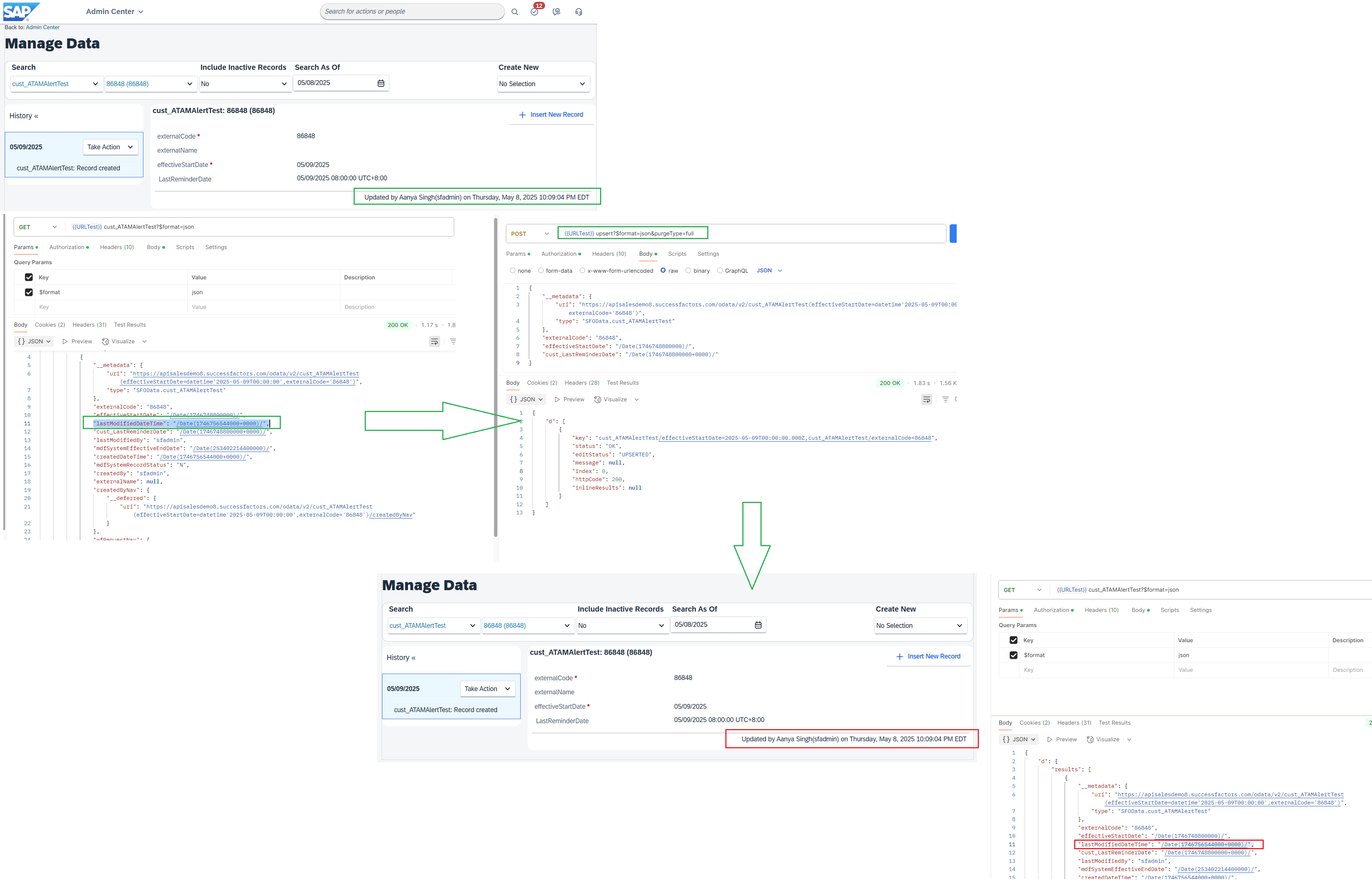Open the feedback chat icon in SAP header

point(556,11)
